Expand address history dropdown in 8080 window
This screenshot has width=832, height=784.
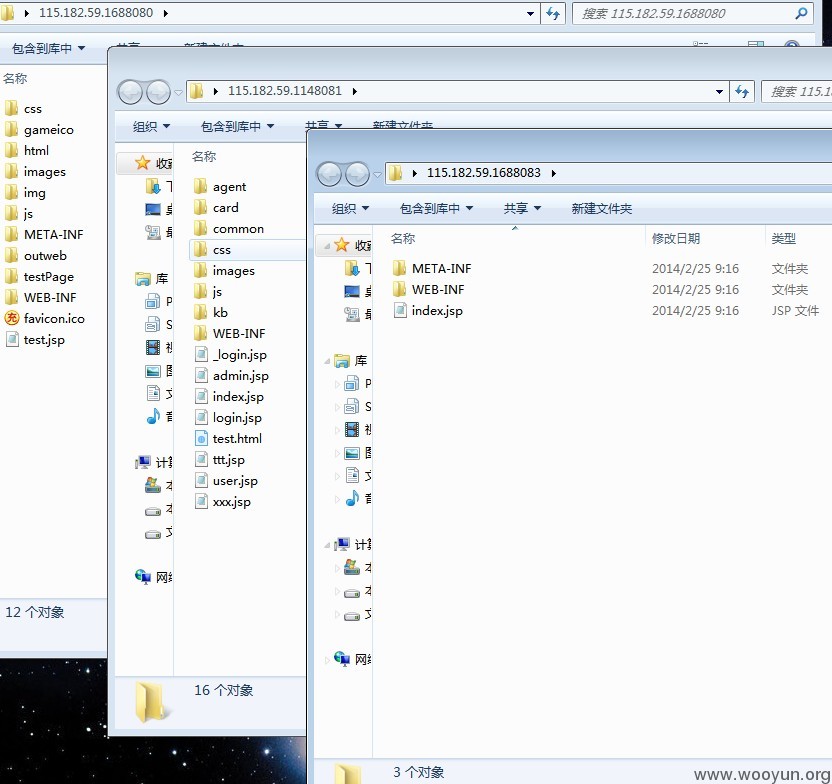[x=530, y=13]
